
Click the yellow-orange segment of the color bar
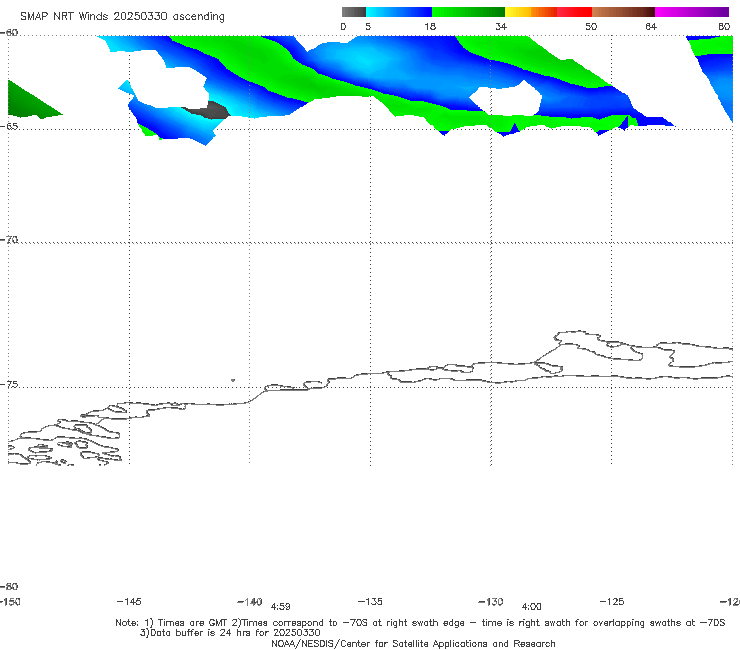(530, 12)
